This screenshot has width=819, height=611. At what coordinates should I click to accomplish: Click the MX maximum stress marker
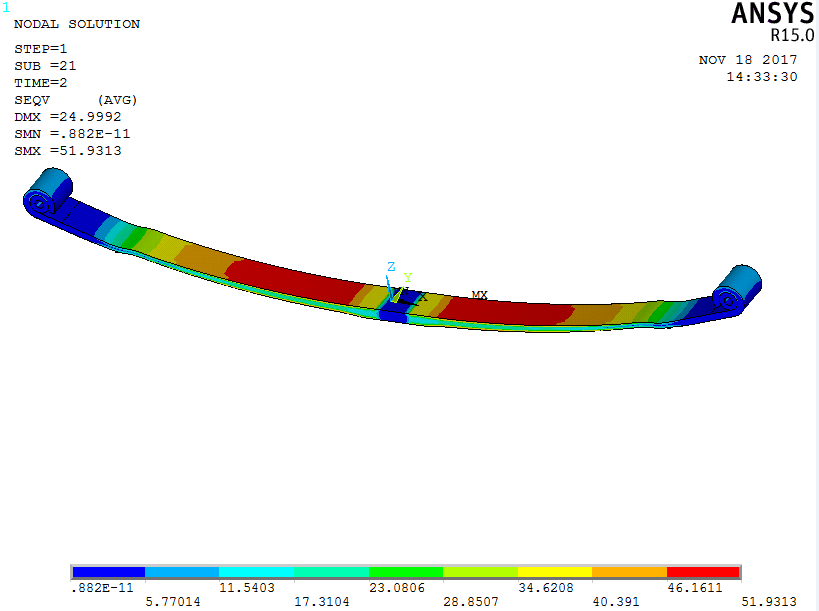click(x=480, y=295)
